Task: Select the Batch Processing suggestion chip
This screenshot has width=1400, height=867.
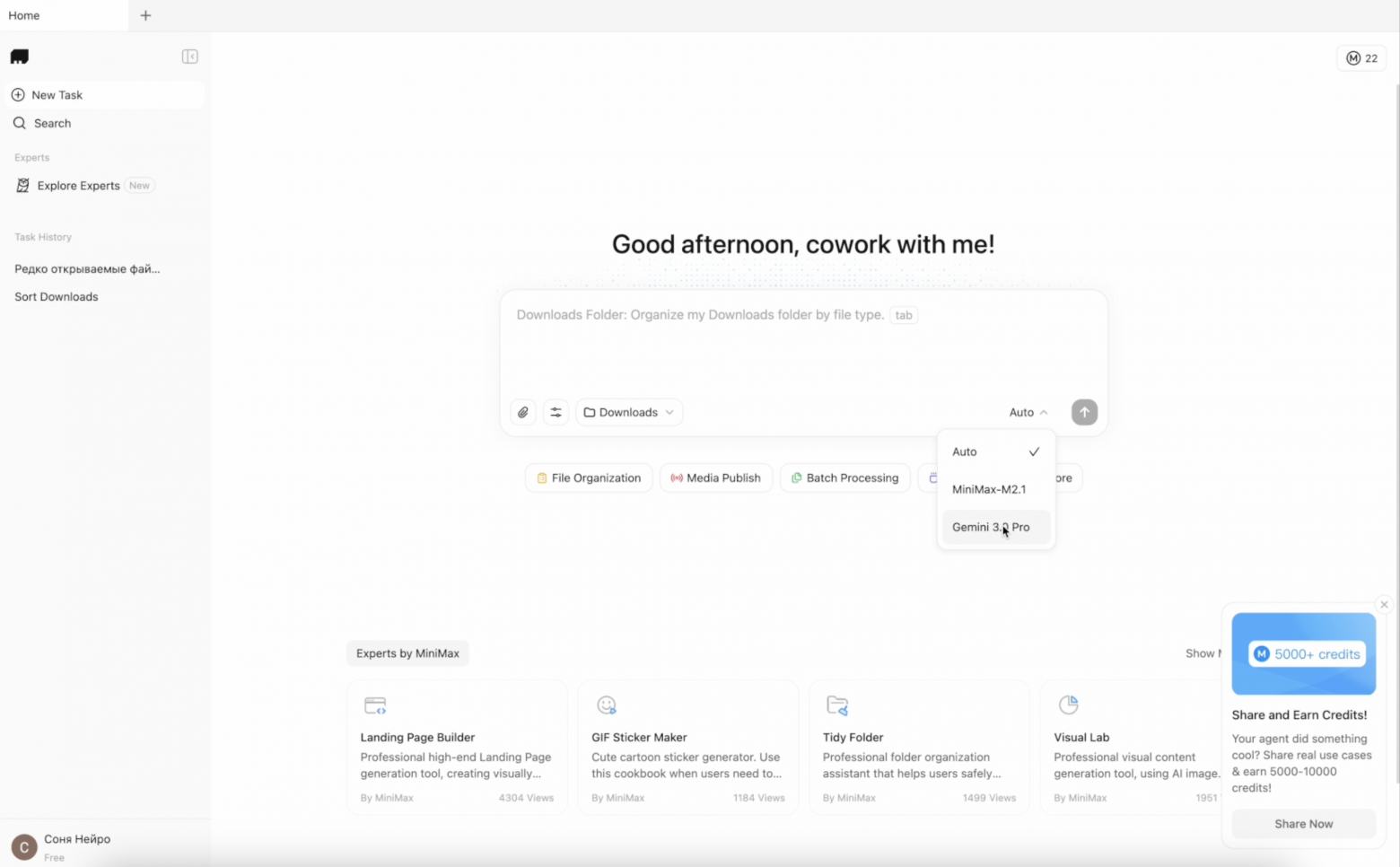Action: click(x=844, y=477)
